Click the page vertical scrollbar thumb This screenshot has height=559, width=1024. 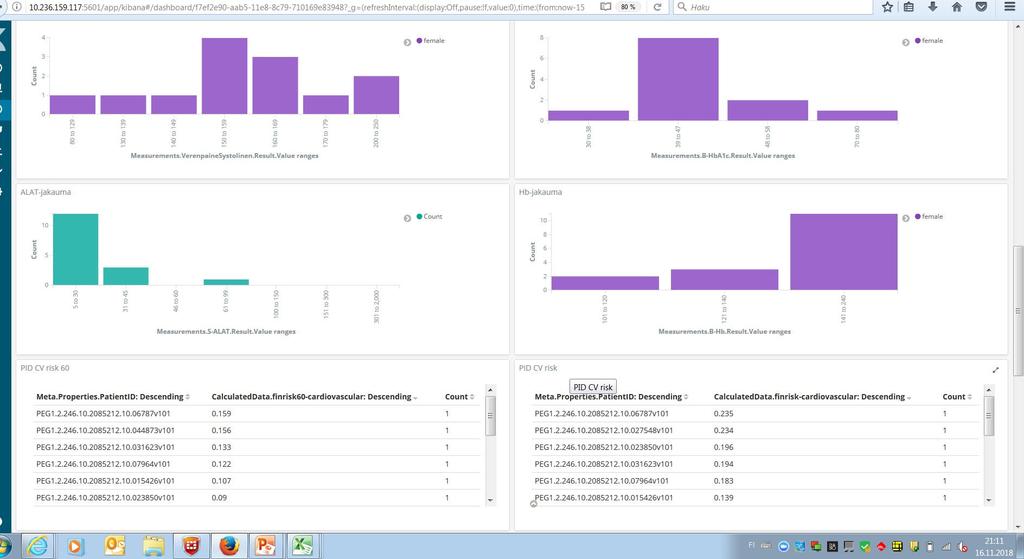pos(1017,311)
